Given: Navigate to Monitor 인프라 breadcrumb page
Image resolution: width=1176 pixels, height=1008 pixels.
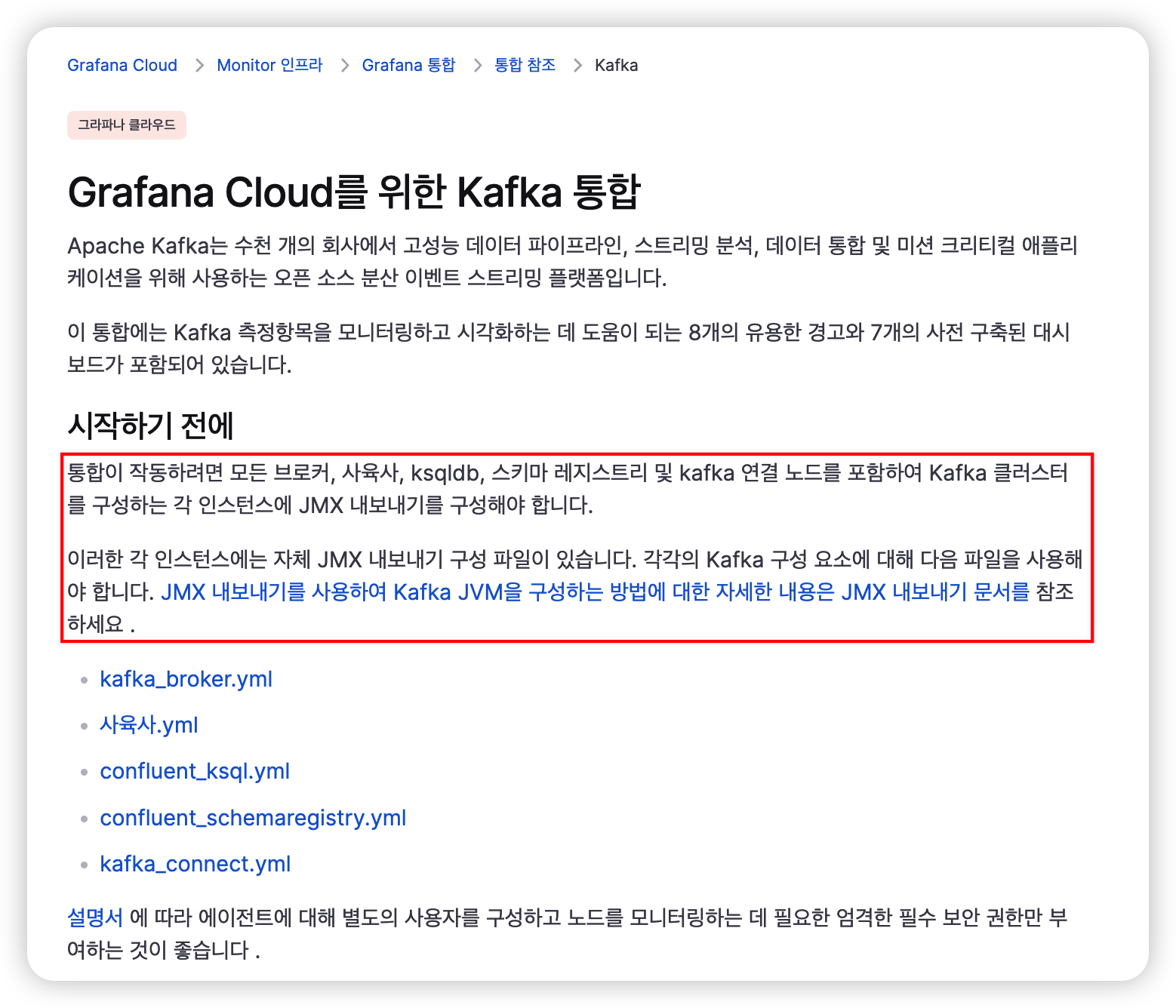Looking at the screenshot, I should tap(269, 65).
